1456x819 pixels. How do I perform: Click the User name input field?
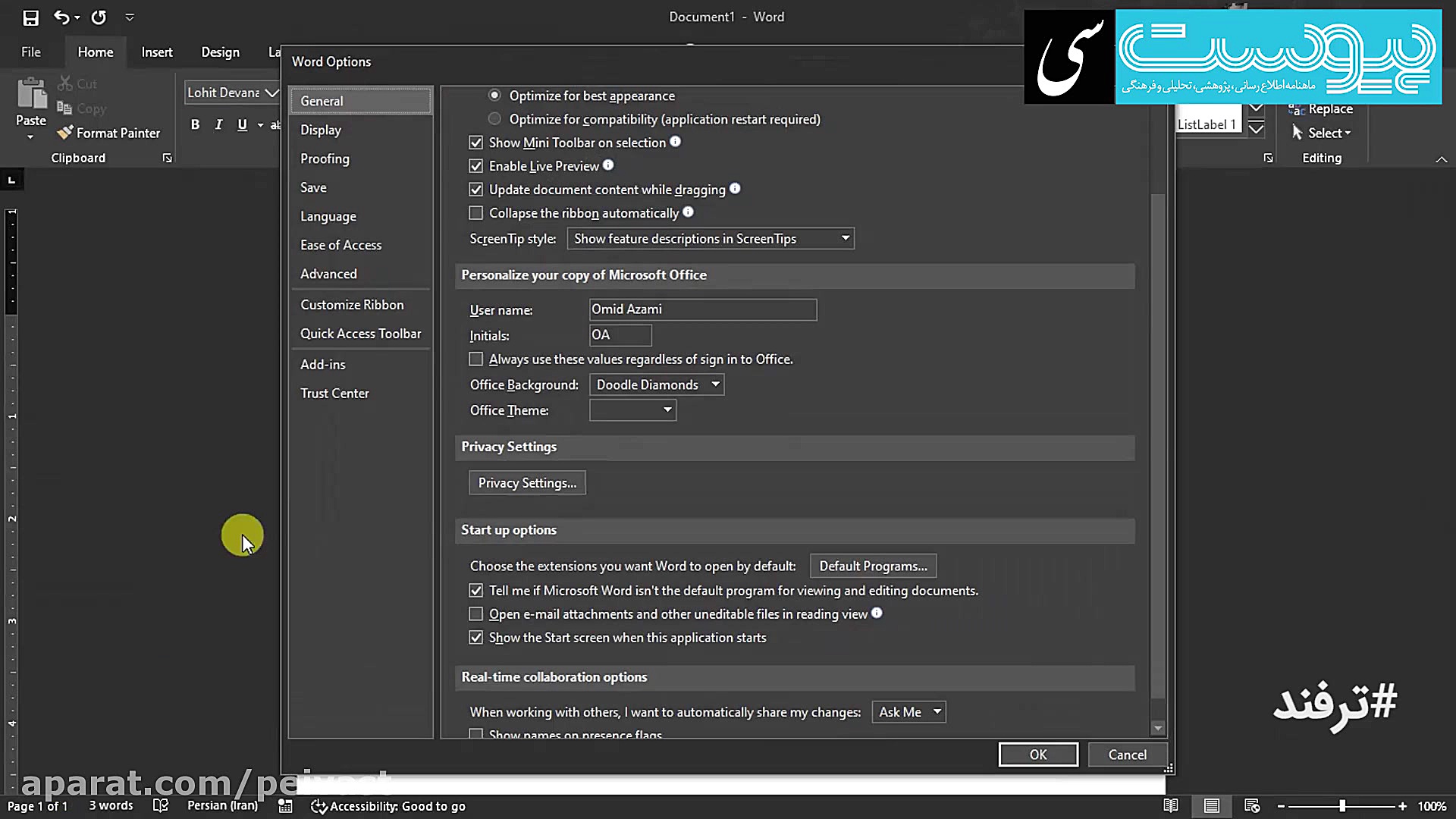point(703,309)
